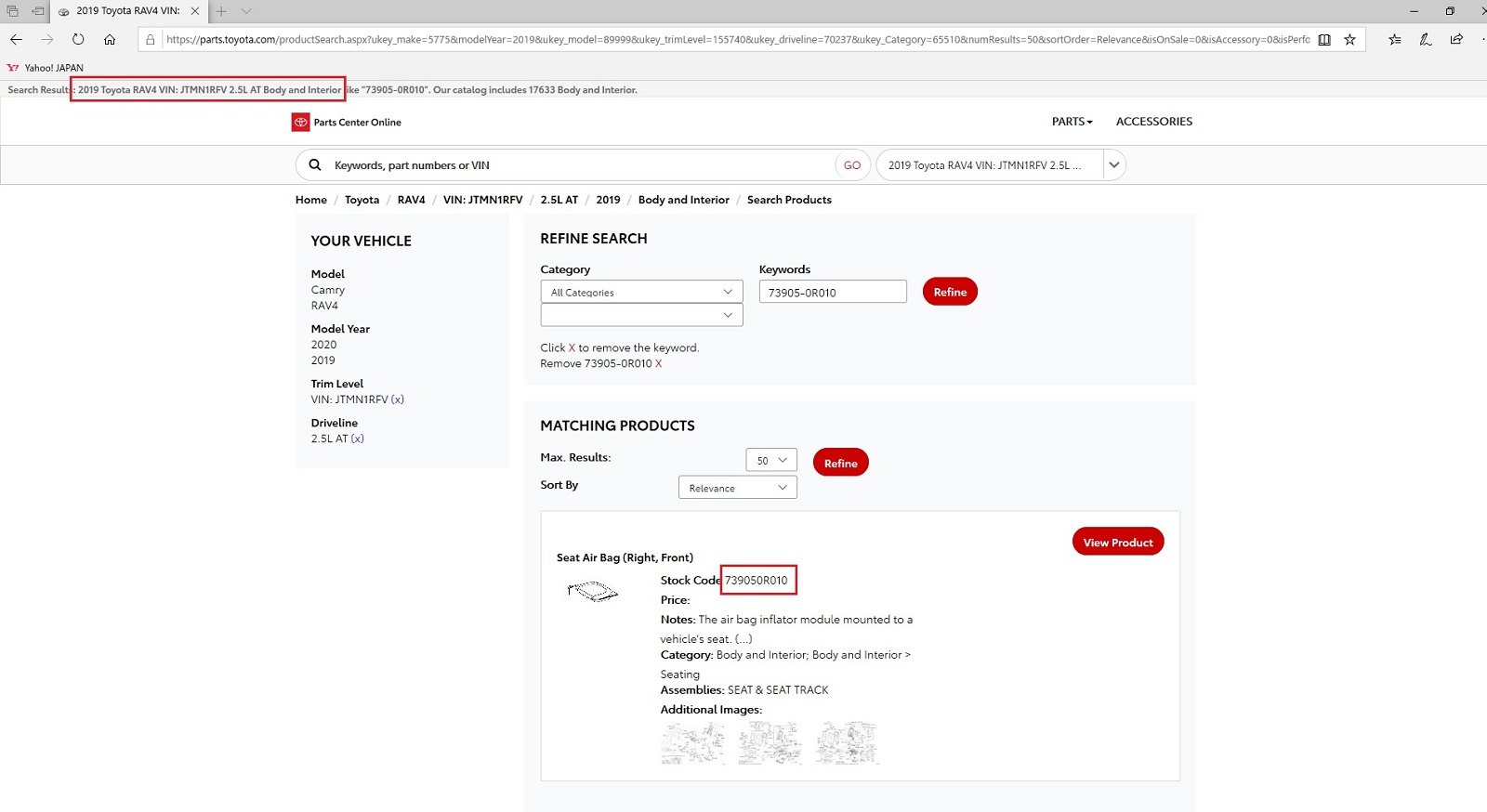Click the tabs you've set aside icon
The height and width of the screenshot is (812, 1487).
13,11
